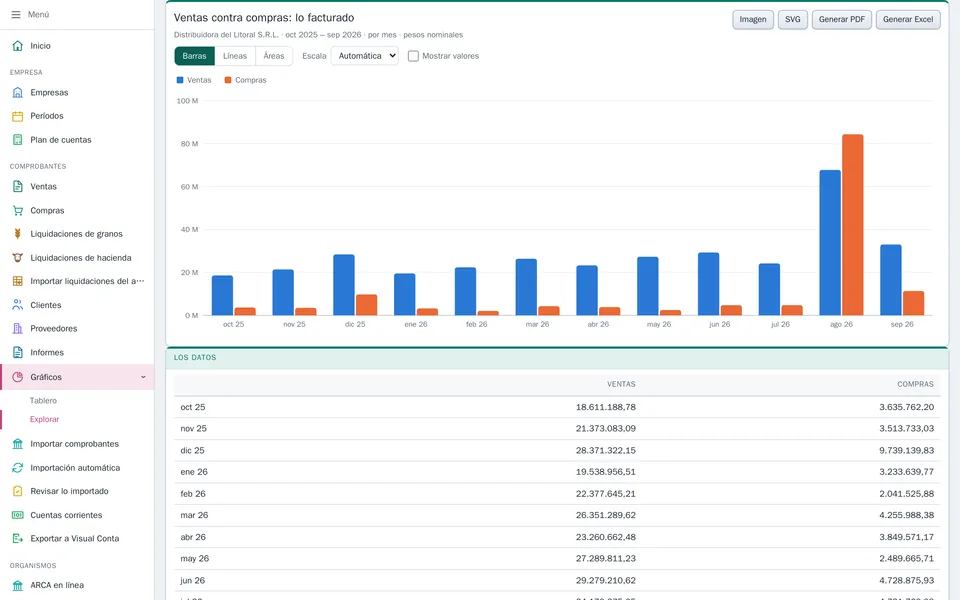960x600 pixels.
Task: Select the Cuentas corrientes money icon
Action: tap(18, 515)
